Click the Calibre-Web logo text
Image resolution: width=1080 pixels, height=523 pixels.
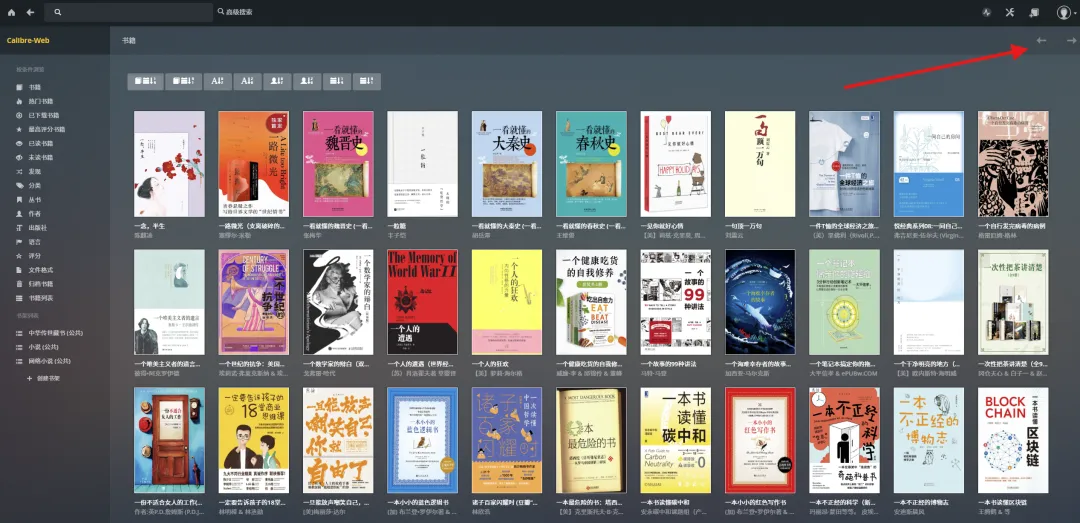coord(28,41)
